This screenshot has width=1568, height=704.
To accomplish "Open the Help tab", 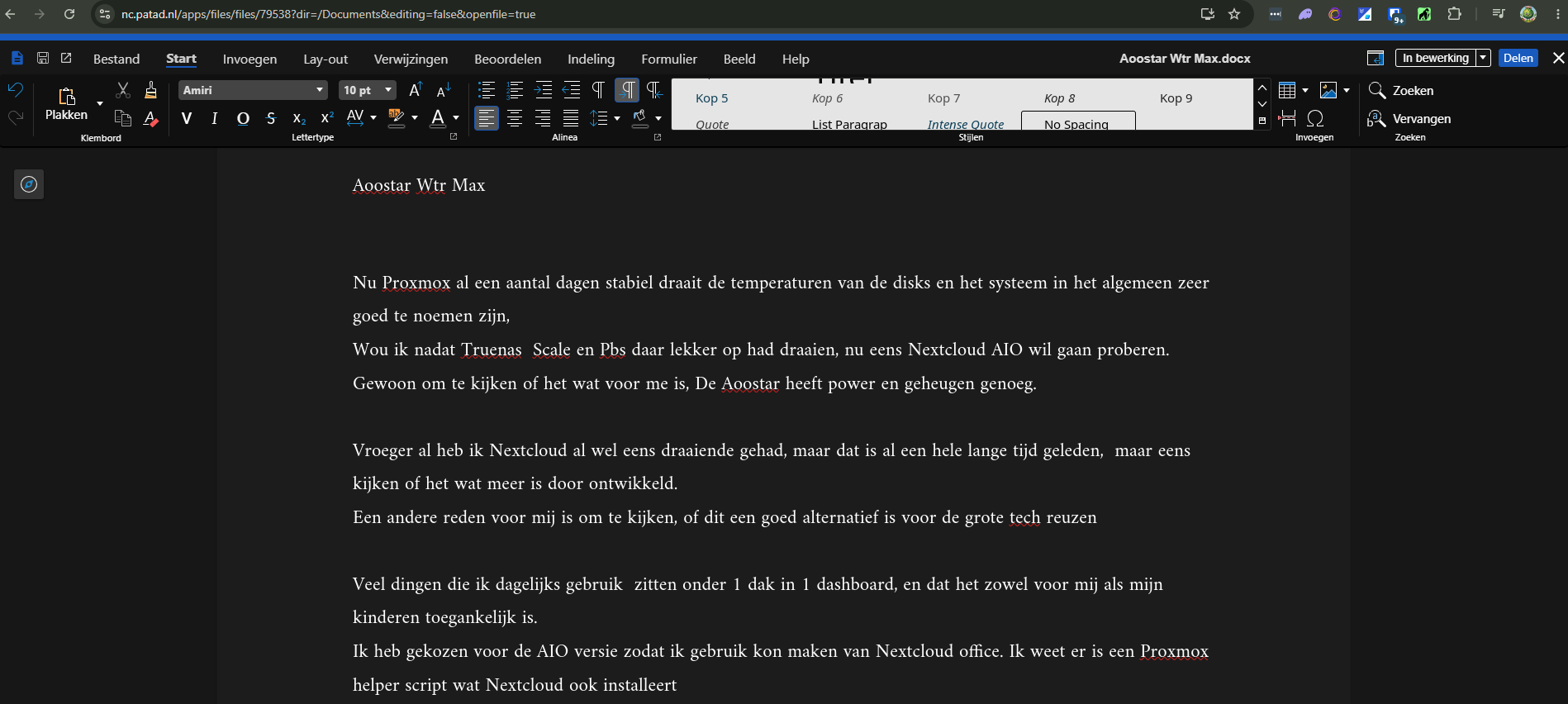I will click(796, 59).
